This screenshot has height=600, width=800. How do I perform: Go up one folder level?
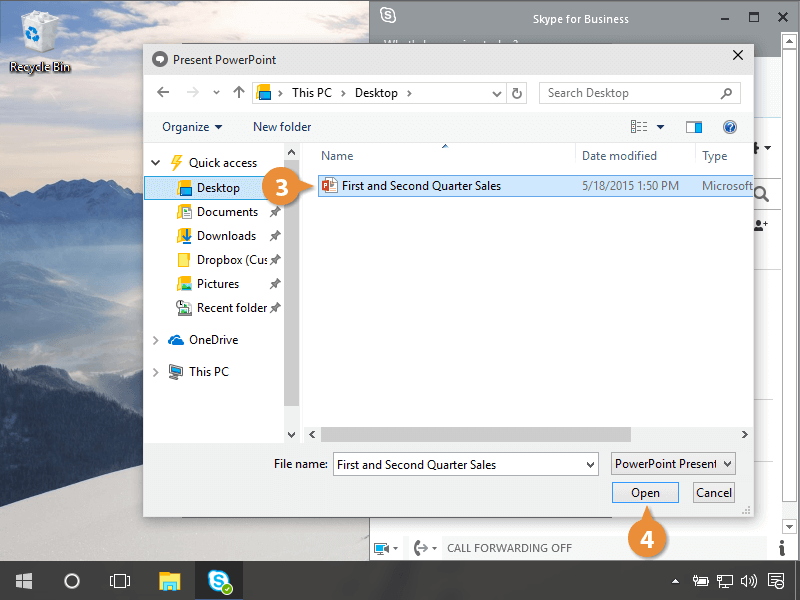coord(239,93)
